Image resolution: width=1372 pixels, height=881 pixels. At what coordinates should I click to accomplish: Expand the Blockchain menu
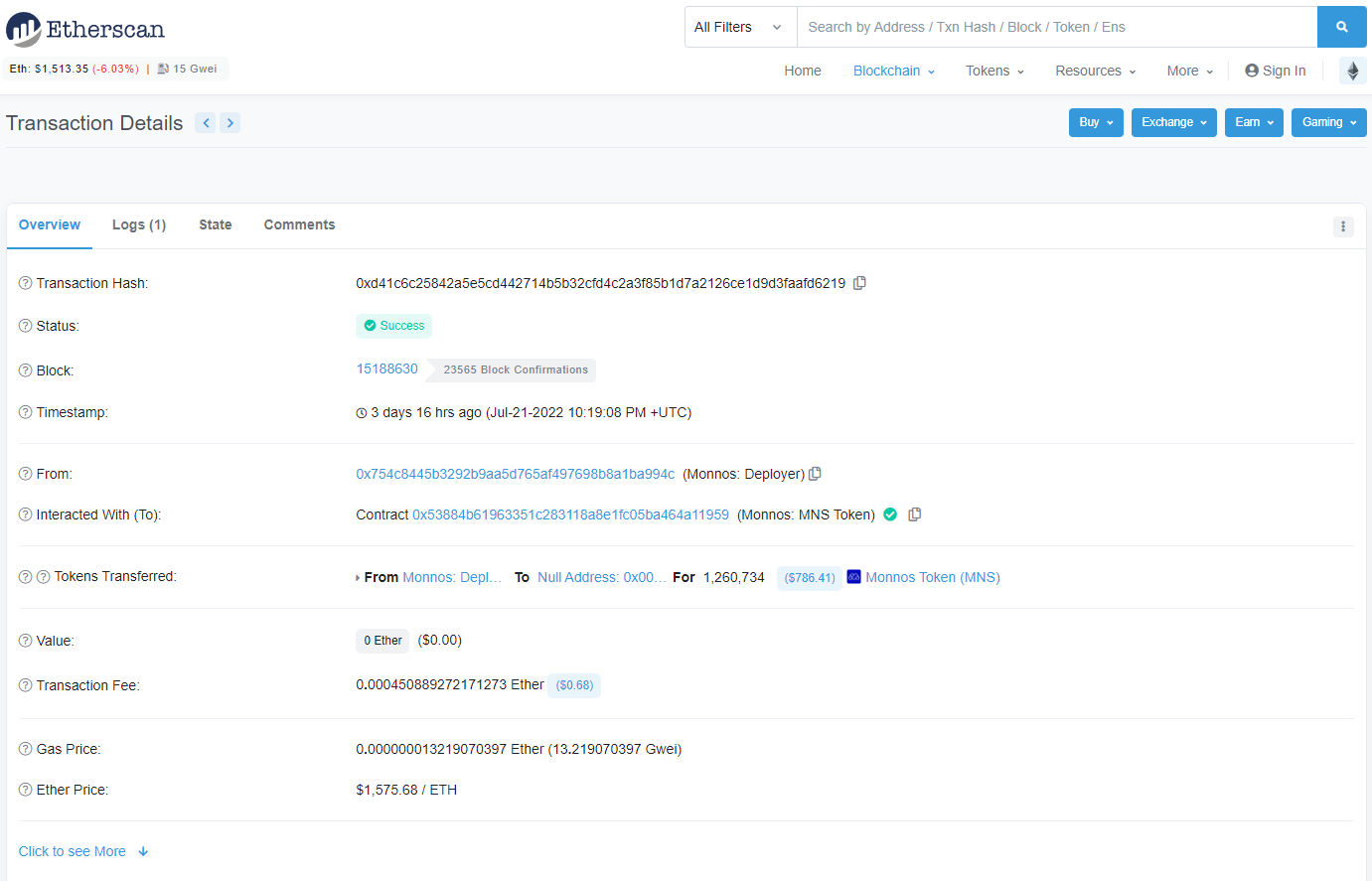point(894,71)
